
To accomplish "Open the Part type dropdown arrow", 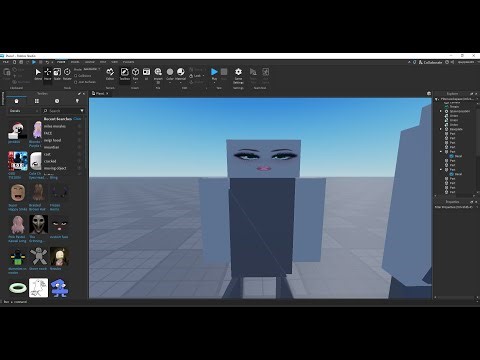I will [135, 82].
